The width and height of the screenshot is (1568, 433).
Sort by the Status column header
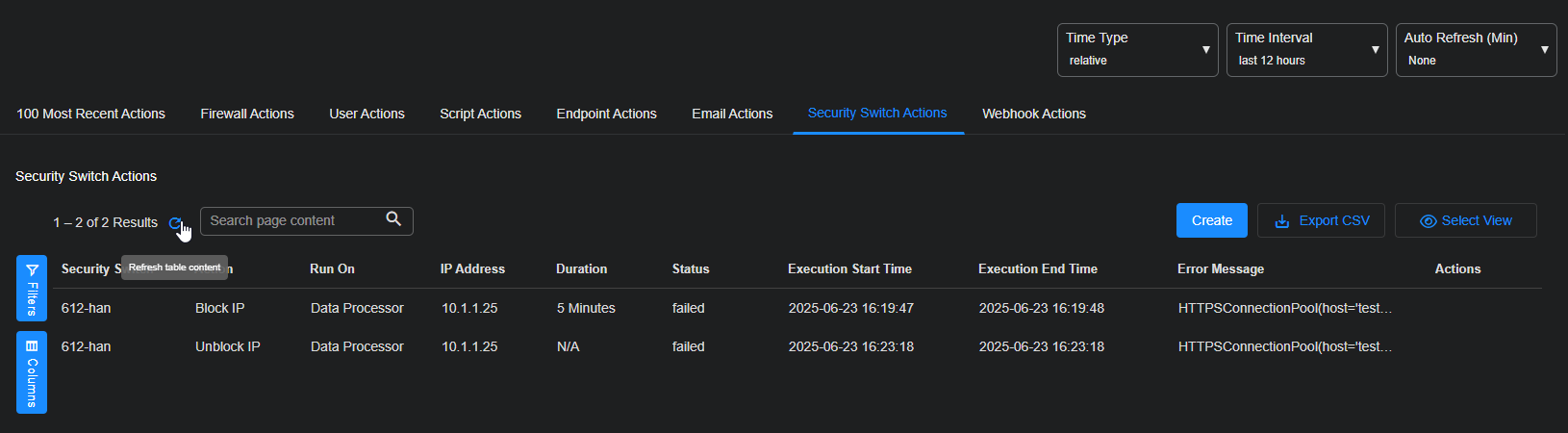point(690,269)
